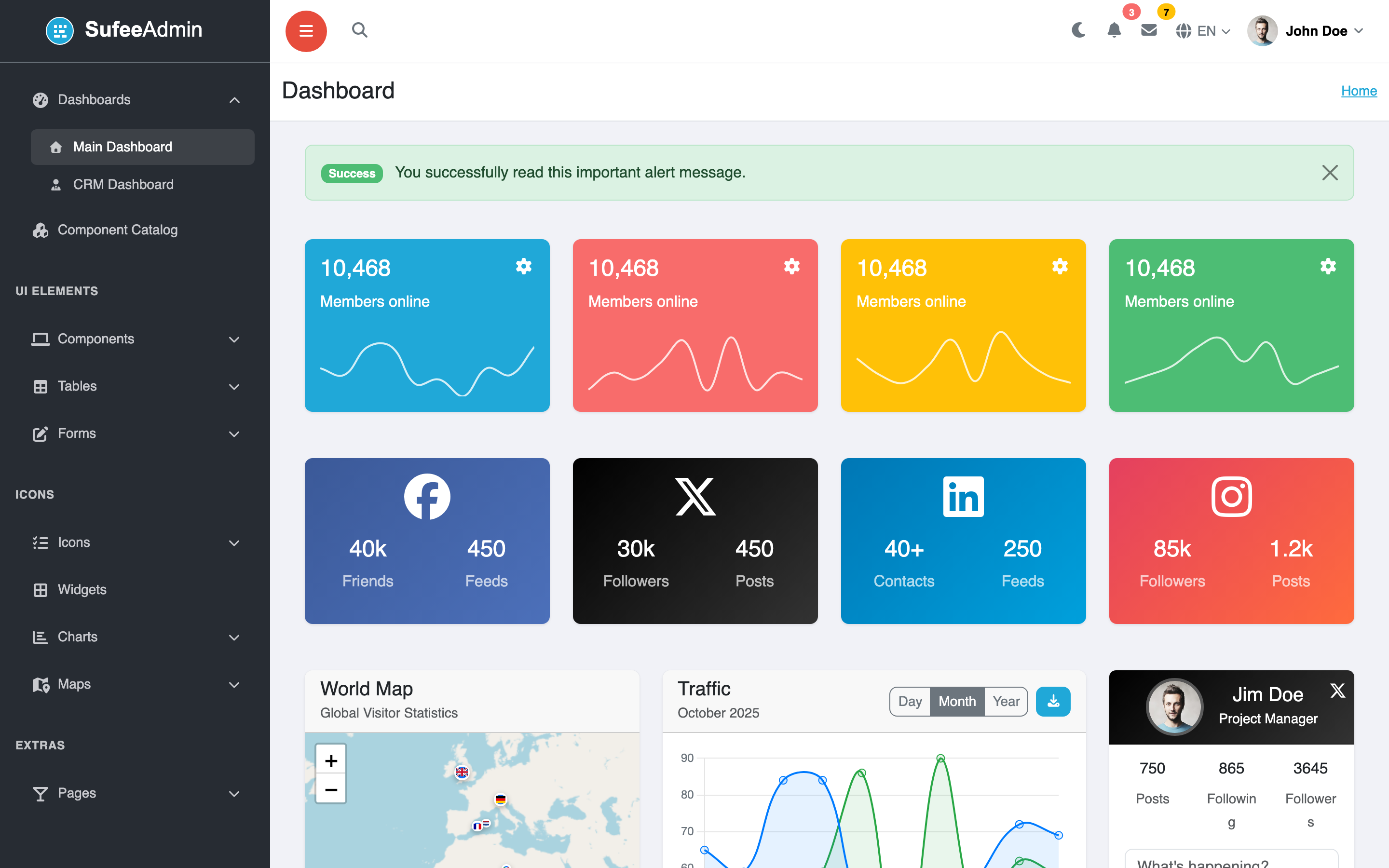Click the France flag marker on the map
The width and height of the screenshot is (1389, 868).
point(477,826)
